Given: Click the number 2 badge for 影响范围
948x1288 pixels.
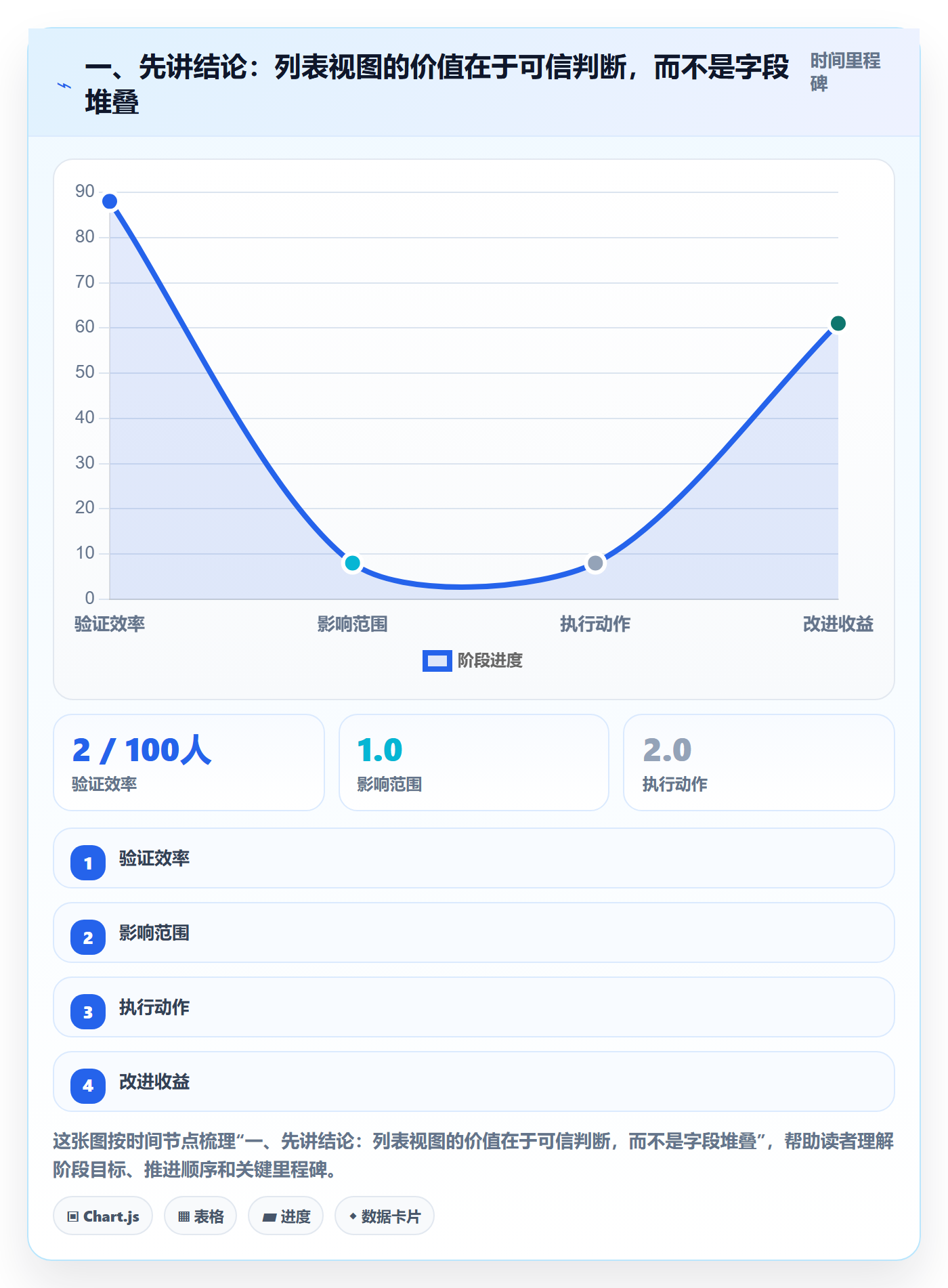Looking at the screenshot, I should click(88, 937).
